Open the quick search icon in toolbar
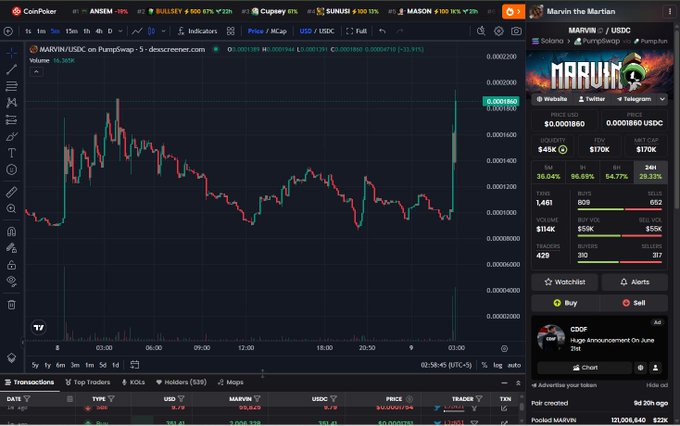 click(481, 31)
